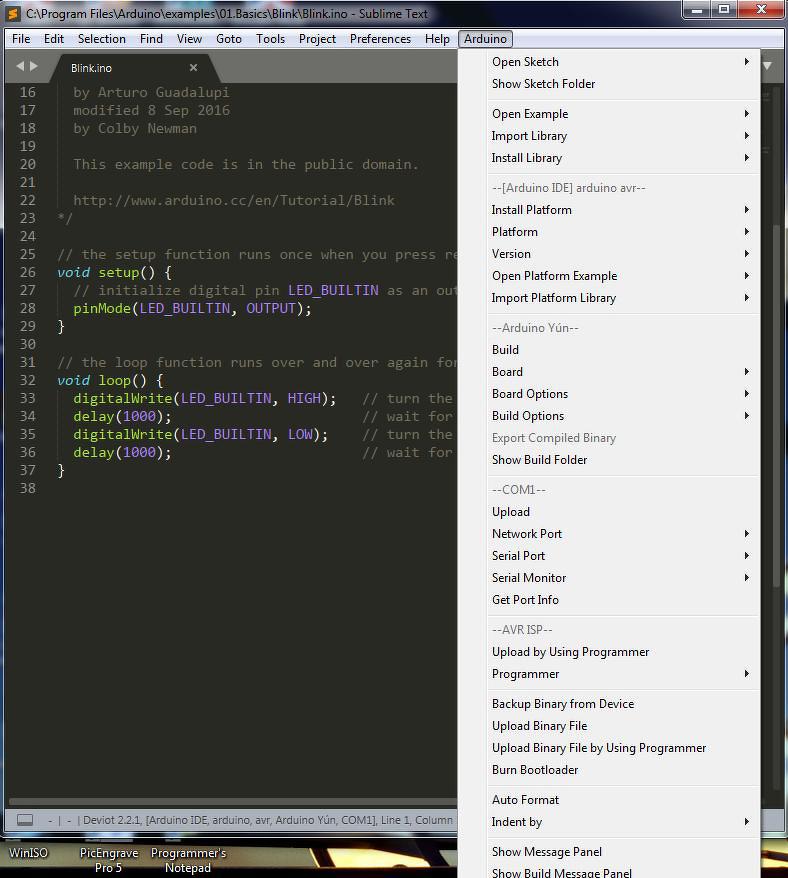Open the Tools menu
The height and width of the screenshot is (878, 788).
271,39
